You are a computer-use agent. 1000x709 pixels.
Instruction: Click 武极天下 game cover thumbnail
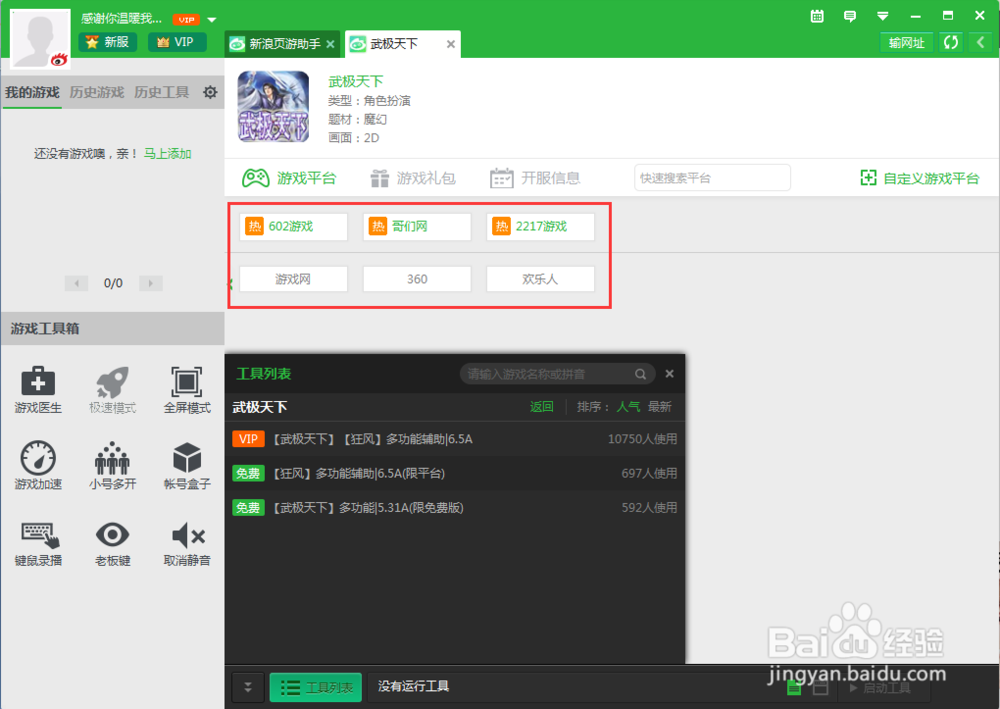[273, 106]
